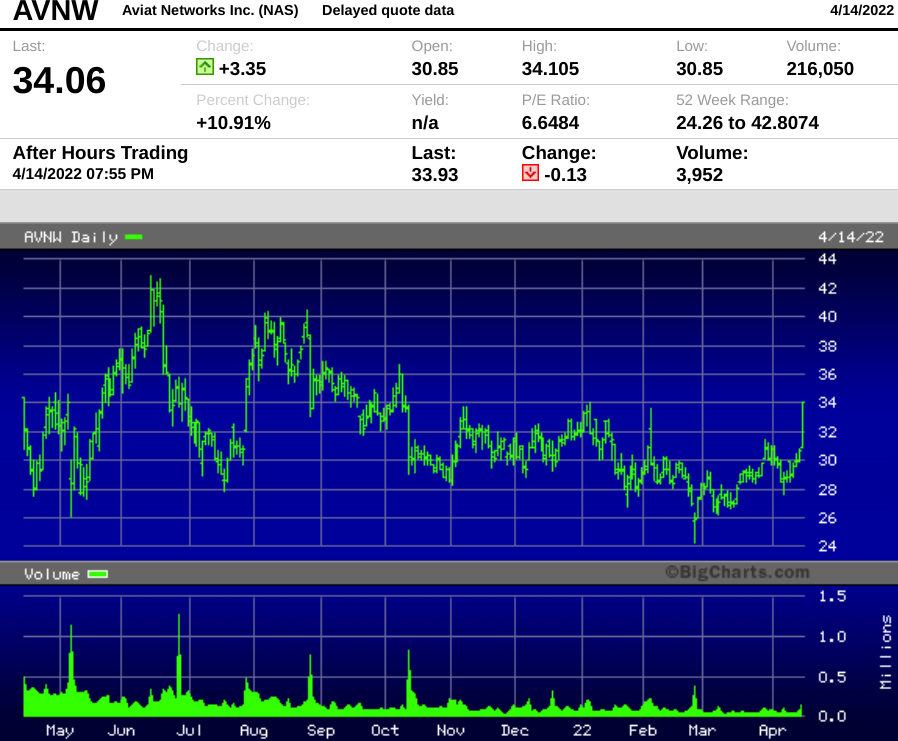The width and height of the screenshot is (898, 741).
Task: Click the volume value 216,050
Action: [x=820, y=69]
